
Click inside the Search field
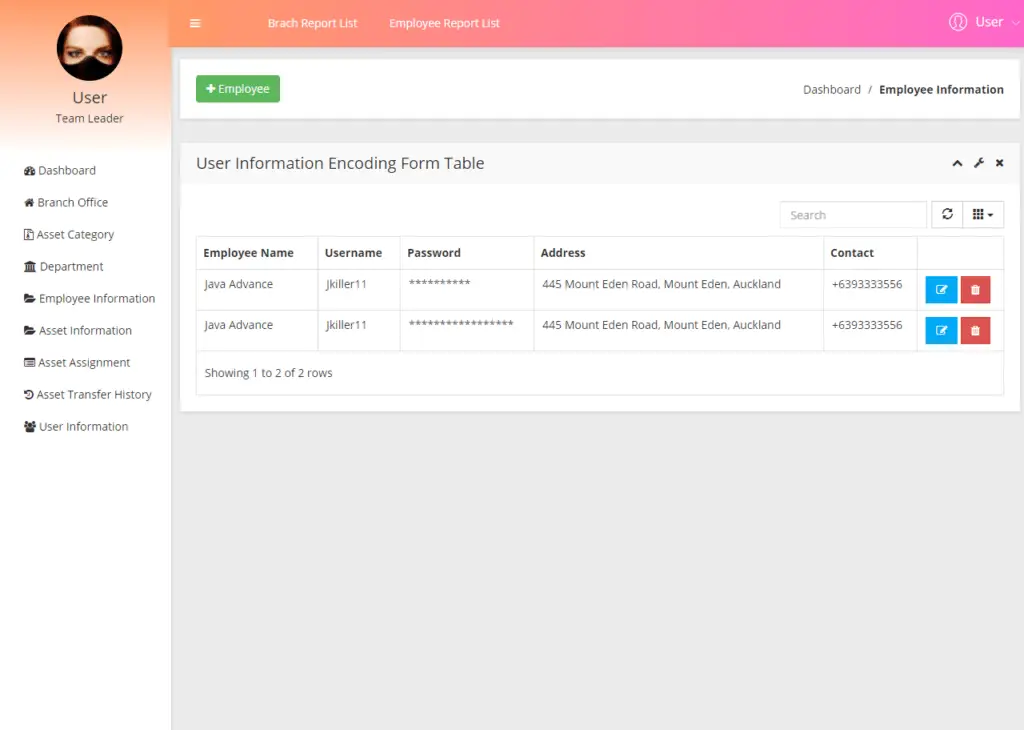point(852,214)
